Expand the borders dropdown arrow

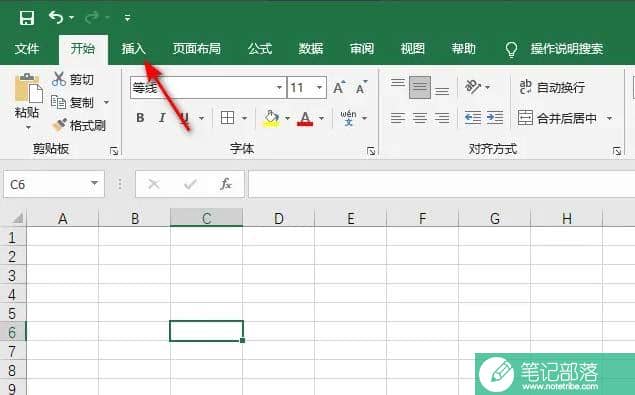tap(245, 118)
